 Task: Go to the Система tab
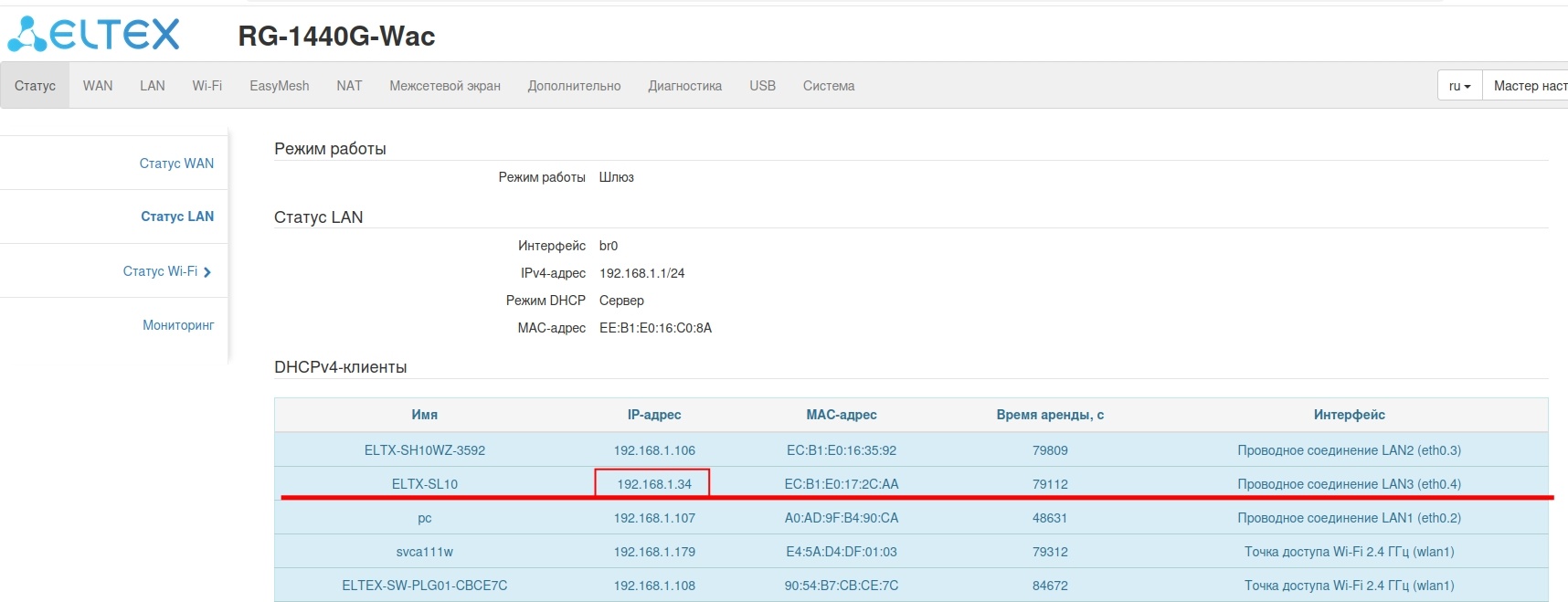click(x=829, y=86)
